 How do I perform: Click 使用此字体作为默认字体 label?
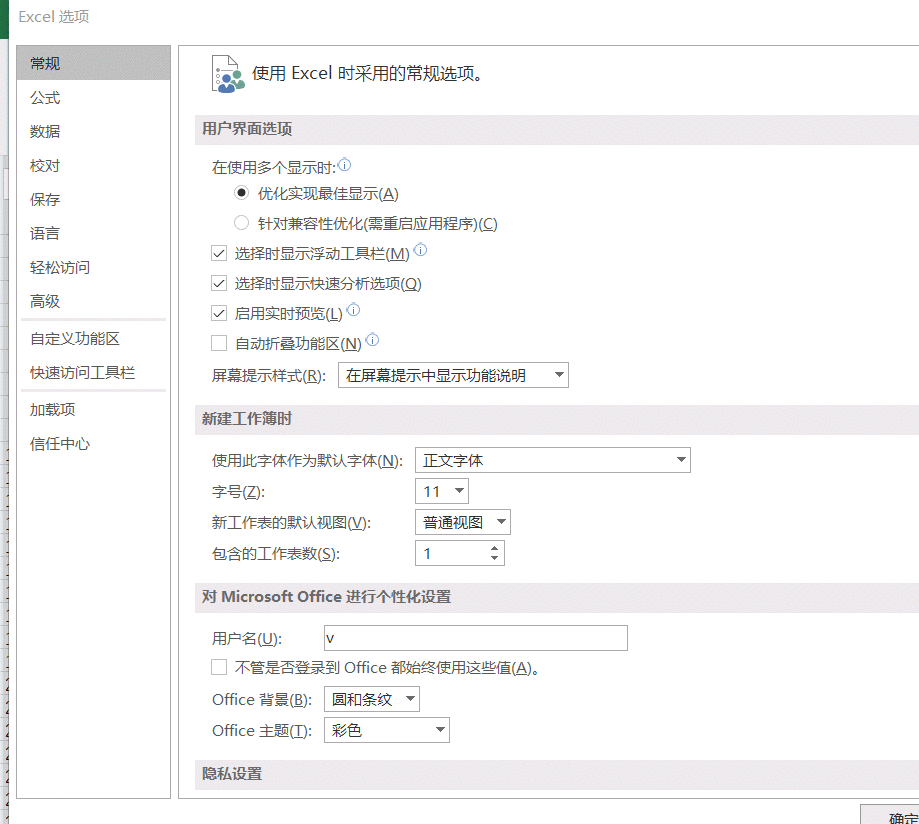pyautogui.click(x=307, y=461)
